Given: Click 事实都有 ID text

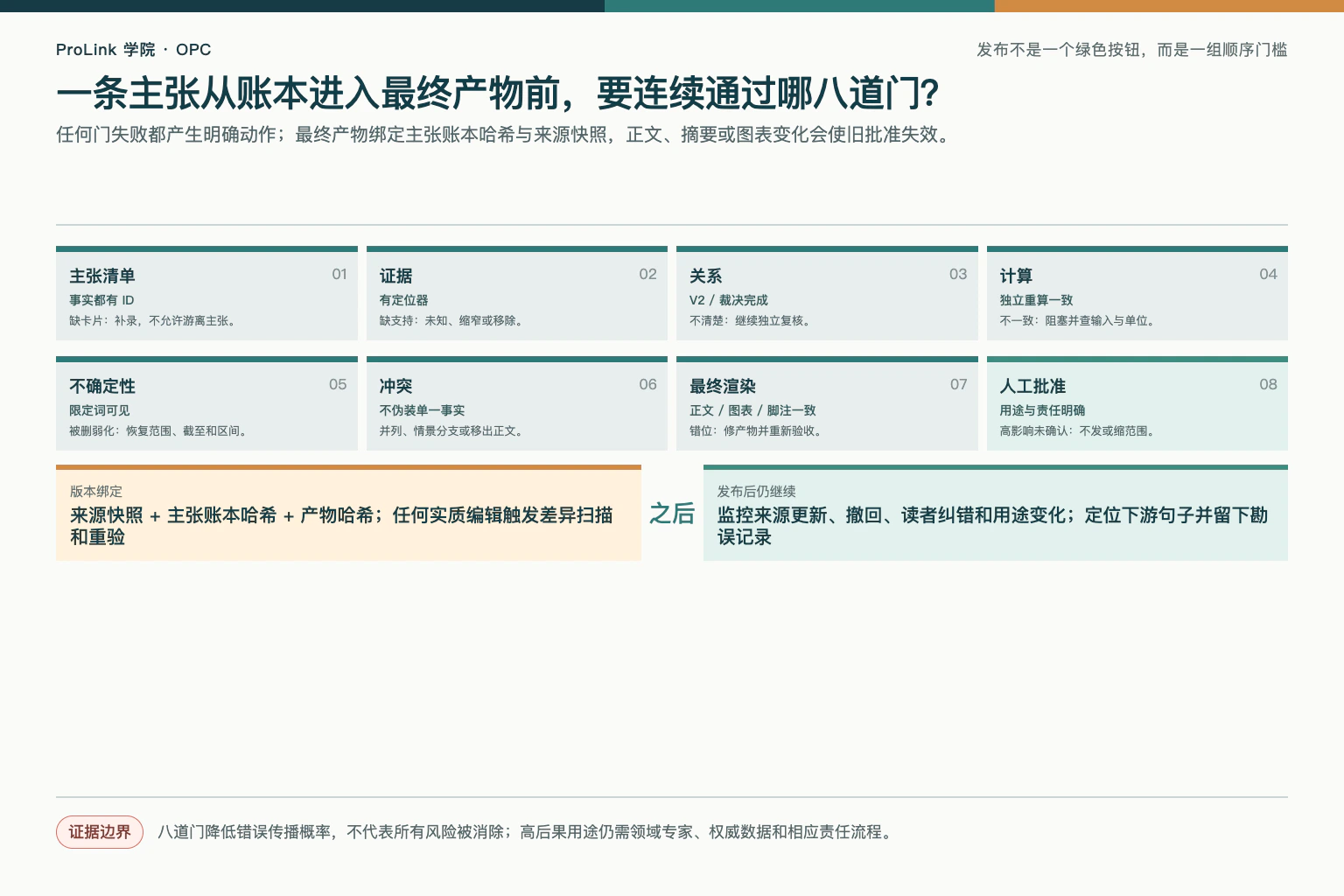Looking at the screenshot, I should pos(101,300).
